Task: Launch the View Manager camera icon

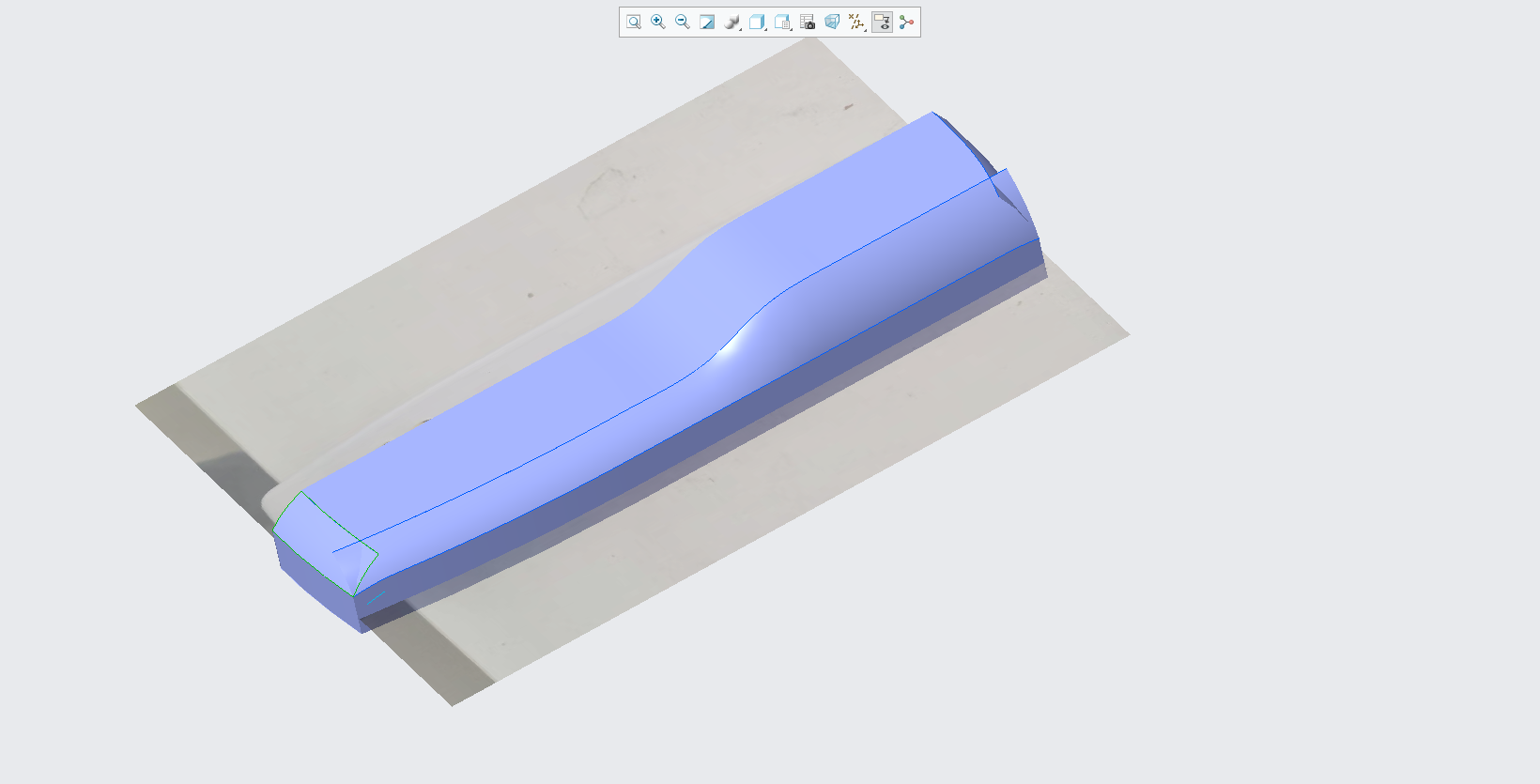Action: [x=808, y=22]
